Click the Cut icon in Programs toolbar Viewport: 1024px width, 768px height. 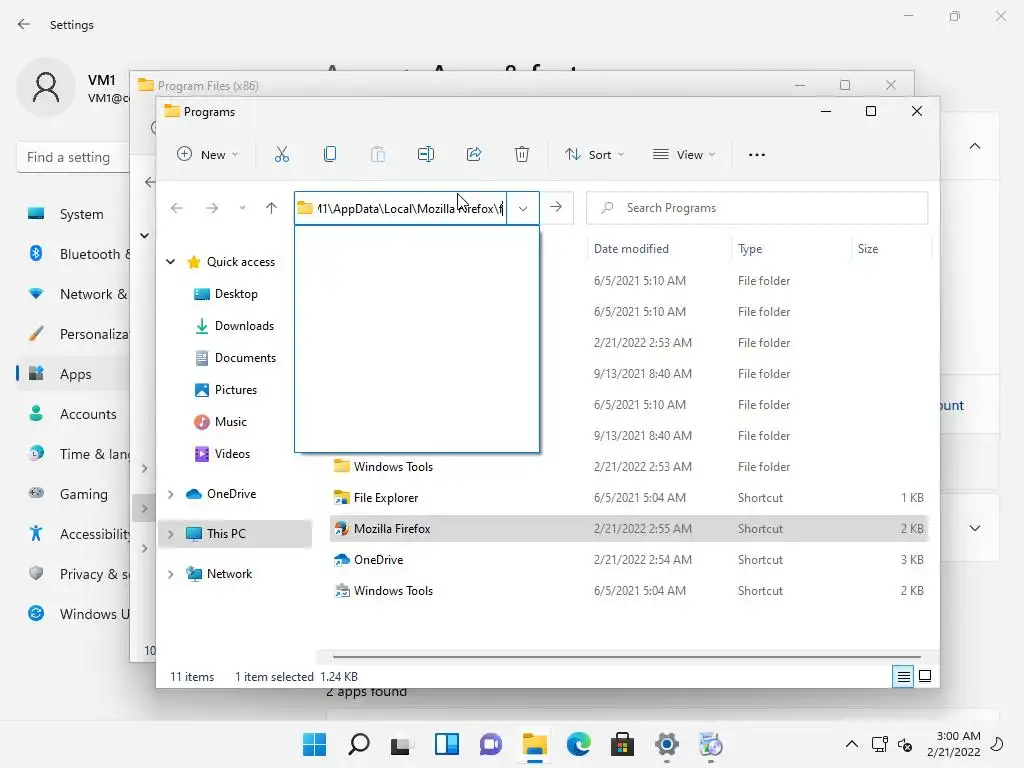pos(281,155)
